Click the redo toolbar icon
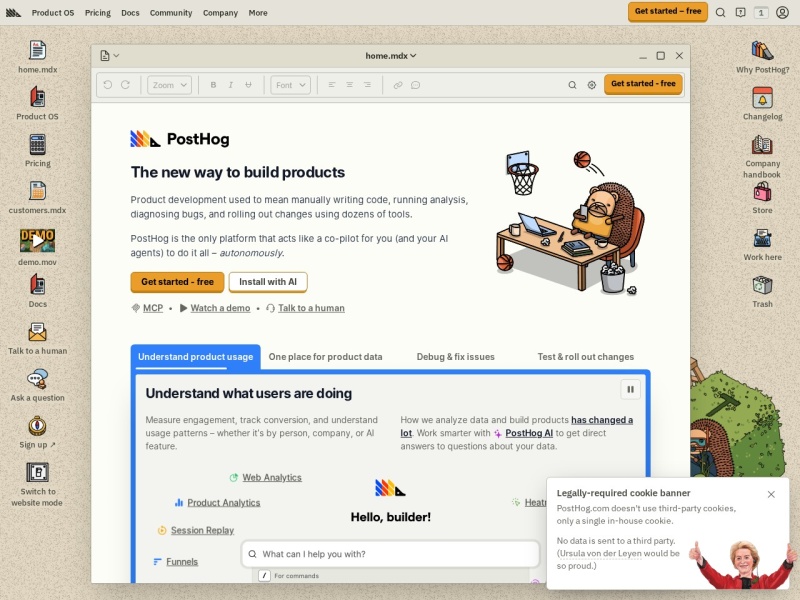 (126, 85)
